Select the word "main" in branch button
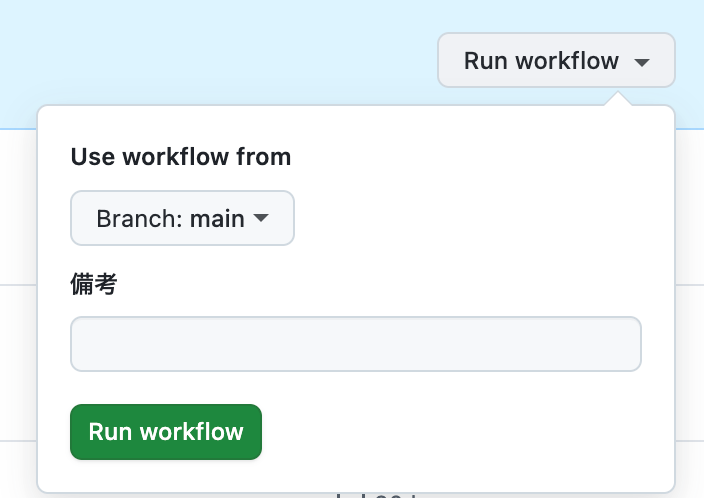 pyautogui.click(x=217, y=219)
